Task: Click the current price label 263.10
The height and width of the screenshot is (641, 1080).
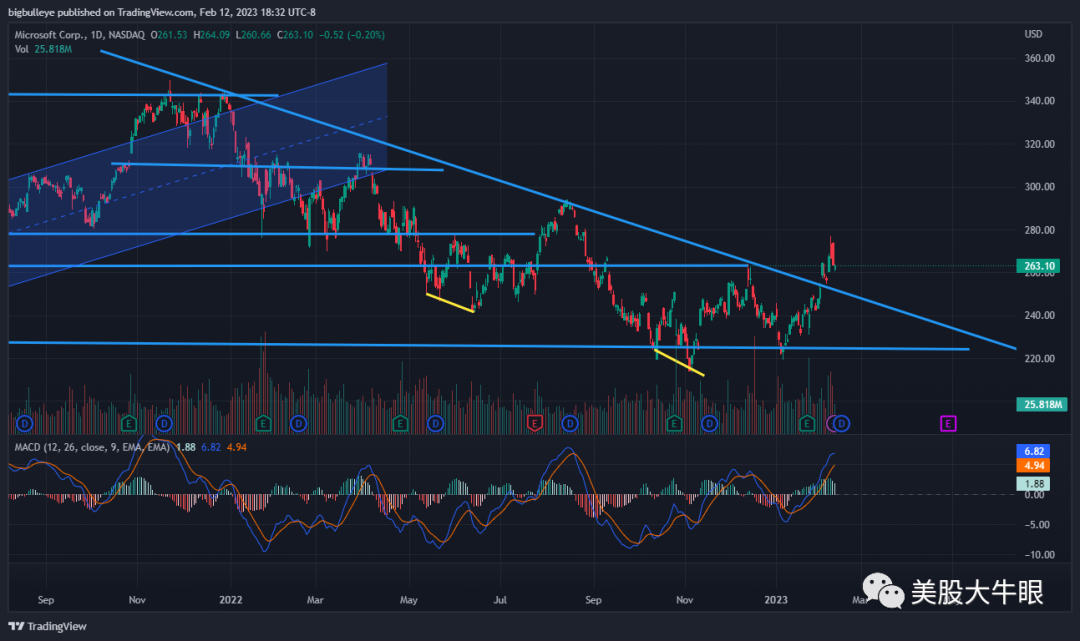Action: coord(1039,266)
